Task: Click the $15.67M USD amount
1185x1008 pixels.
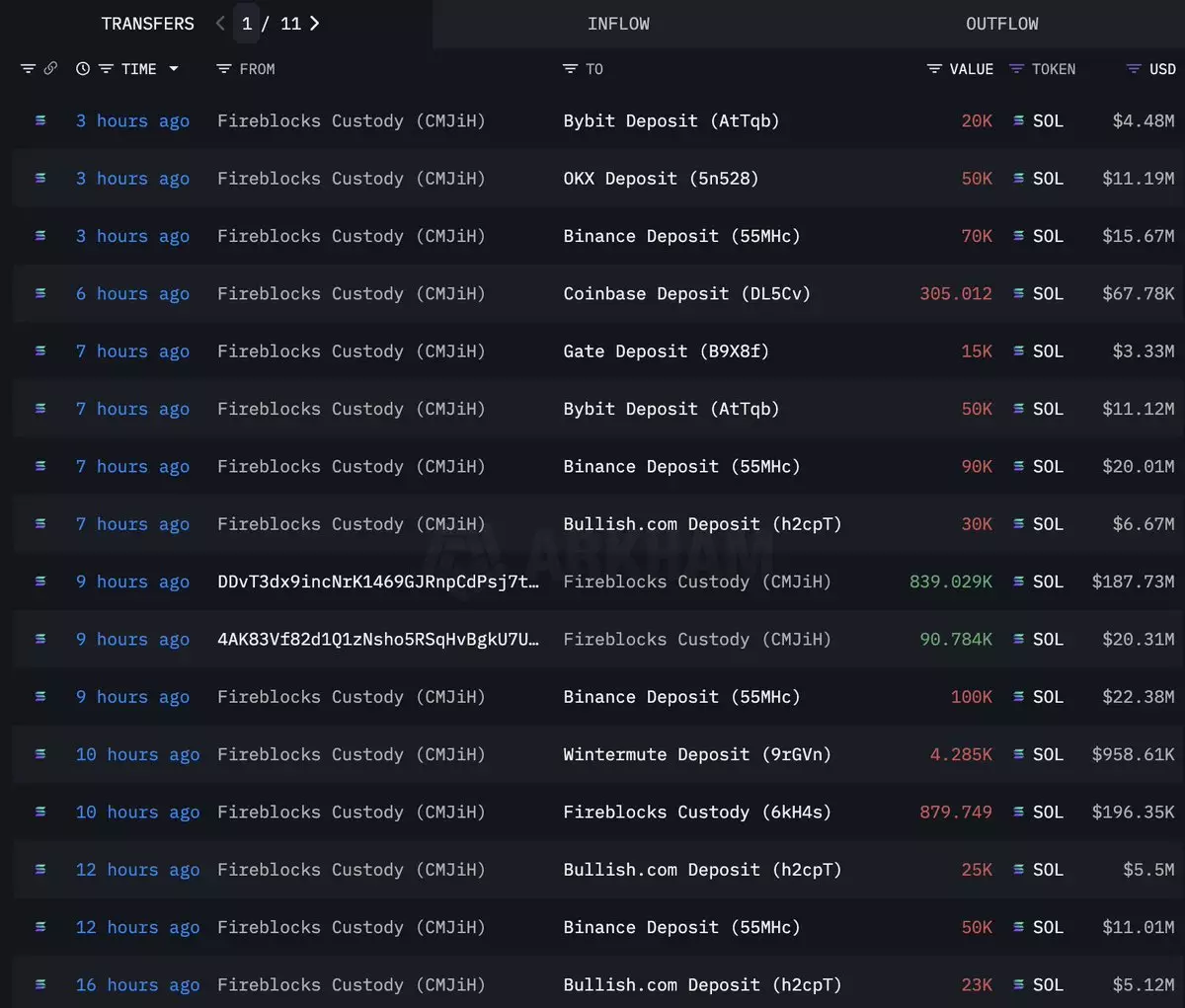Action: coord(1138,236)
